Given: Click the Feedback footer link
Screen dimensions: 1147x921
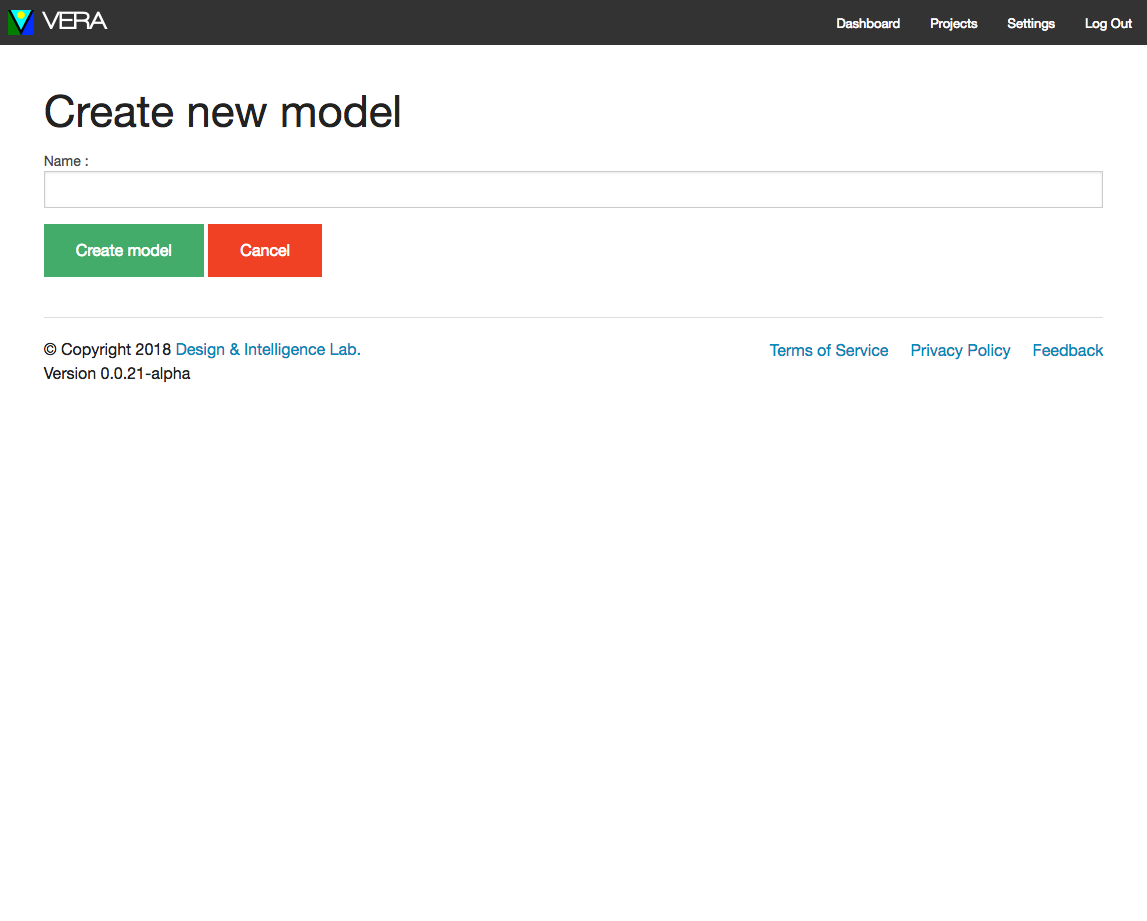Looking at the screenshot, I should (1067, 350).
